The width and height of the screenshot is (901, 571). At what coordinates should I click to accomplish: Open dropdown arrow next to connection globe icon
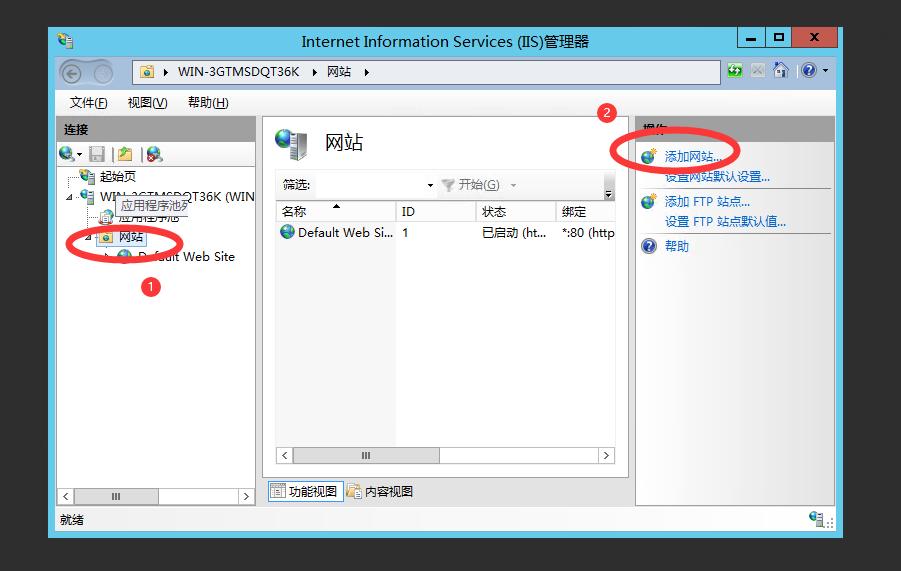pyautogui.click(x=79, y=155)
